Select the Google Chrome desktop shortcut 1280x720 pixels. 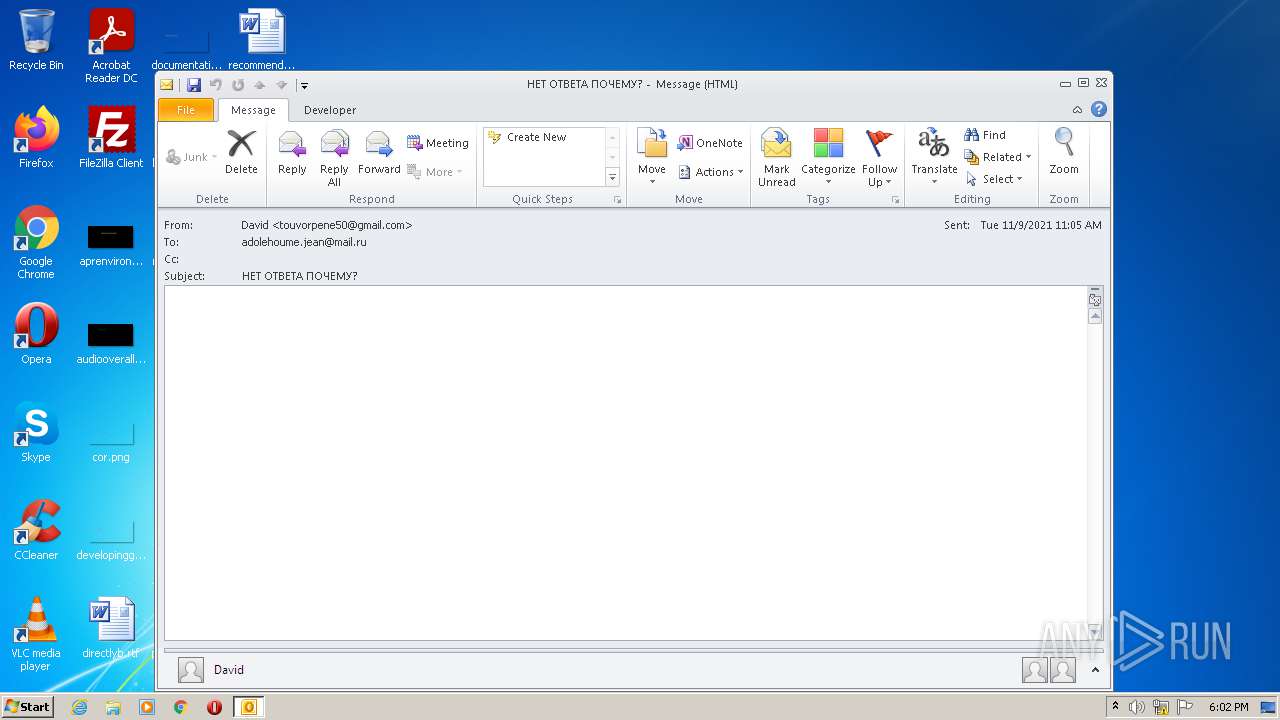click(36, 243)
